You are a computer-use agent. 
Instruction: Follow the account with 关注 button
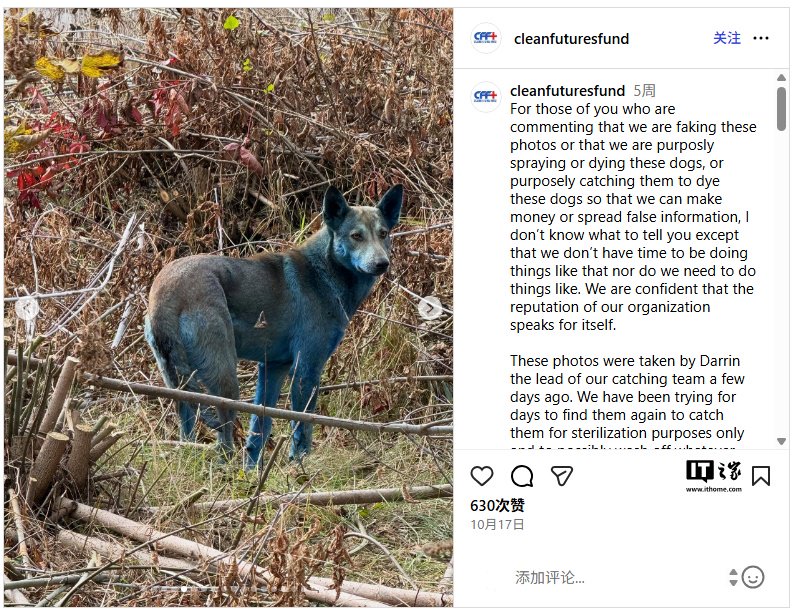point(727,38)
